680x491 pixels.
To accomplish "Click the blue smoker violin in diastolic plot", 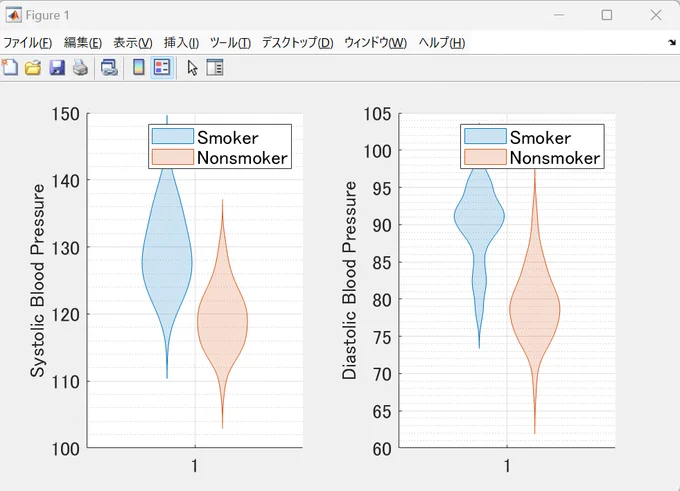I will (x=479, y=216).
